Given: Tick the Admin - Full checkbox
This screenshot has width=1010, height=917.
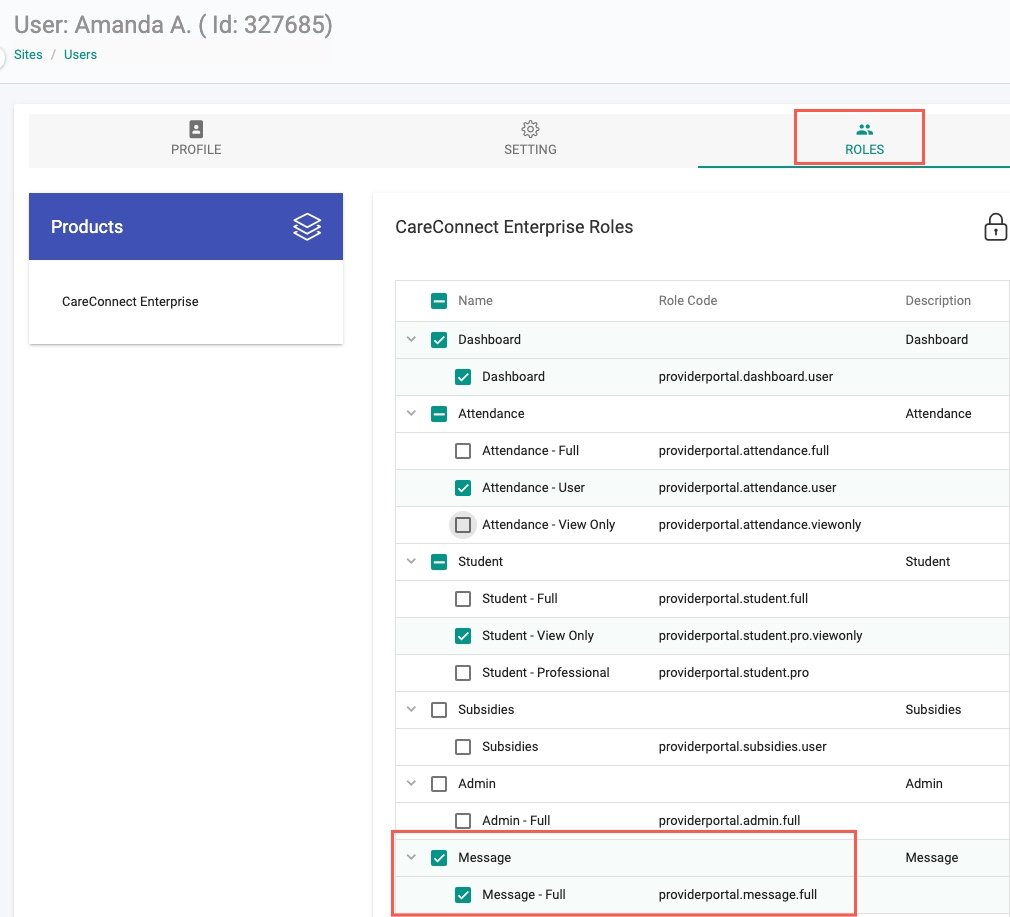Looking at the screenshot, I should click(x=462, y=820).
